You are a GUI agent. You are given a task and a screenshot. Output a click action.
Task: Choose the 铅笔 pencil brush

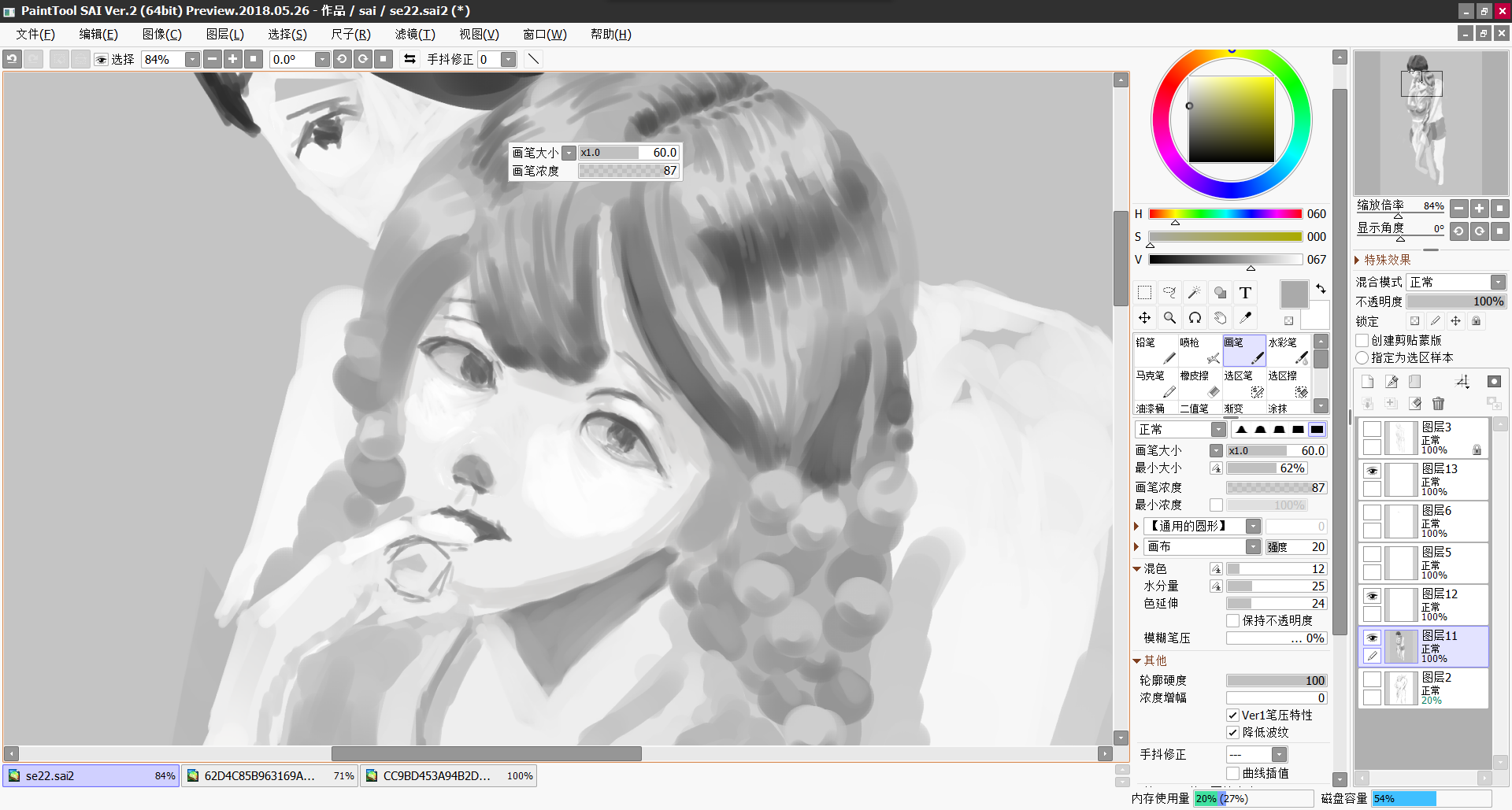[1155, 350]
